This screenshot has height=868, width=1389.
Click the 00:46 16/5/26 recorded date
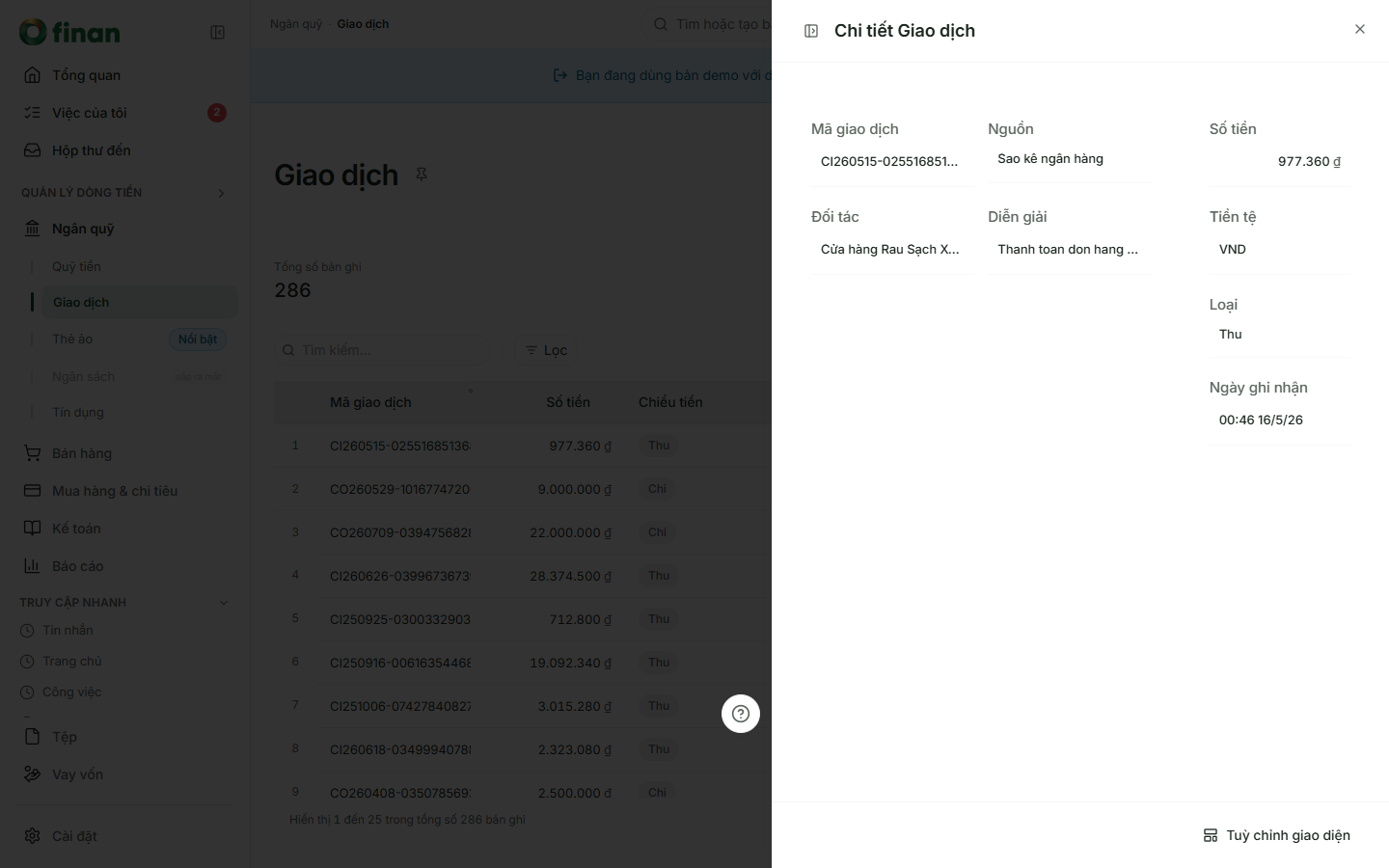[1261, 420]
